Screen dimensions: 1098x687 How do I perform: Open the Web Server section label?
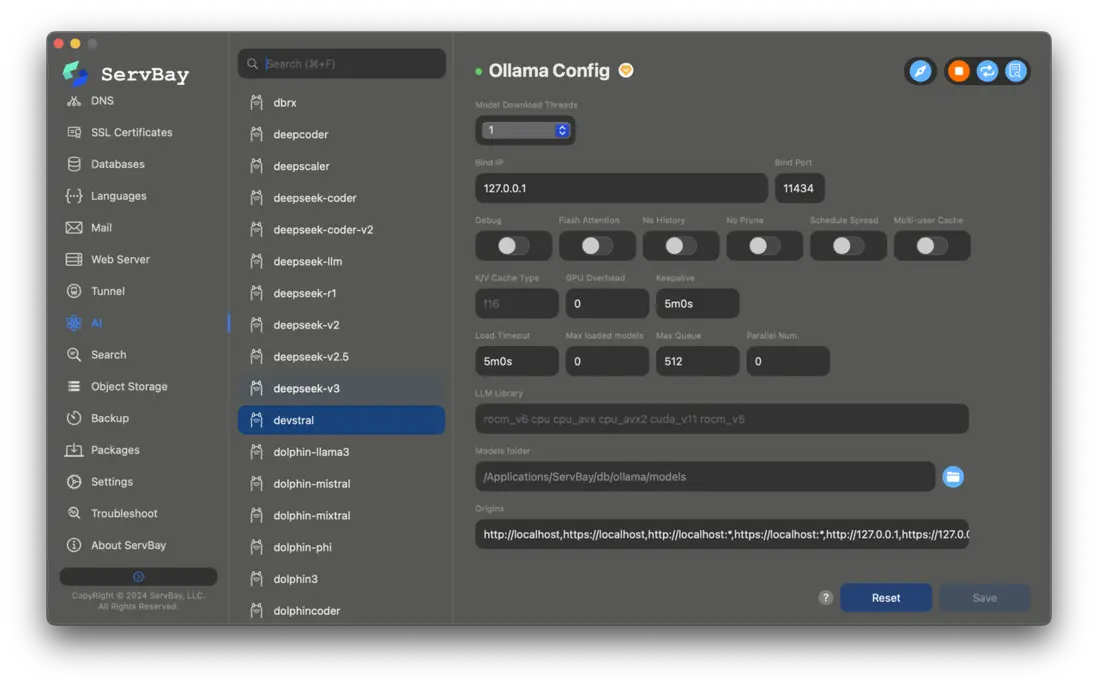pos(120,259)
